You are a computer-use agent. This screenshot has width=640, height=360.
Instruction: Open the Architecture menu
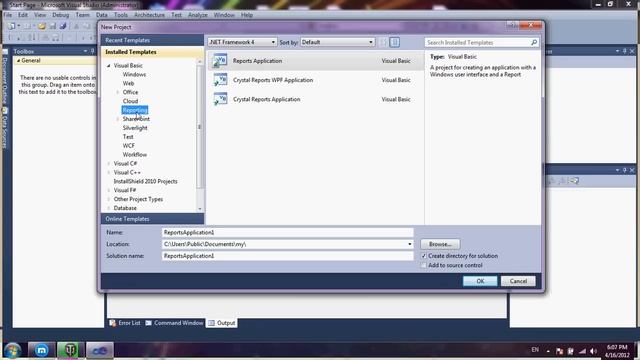(x=149, y=15)
